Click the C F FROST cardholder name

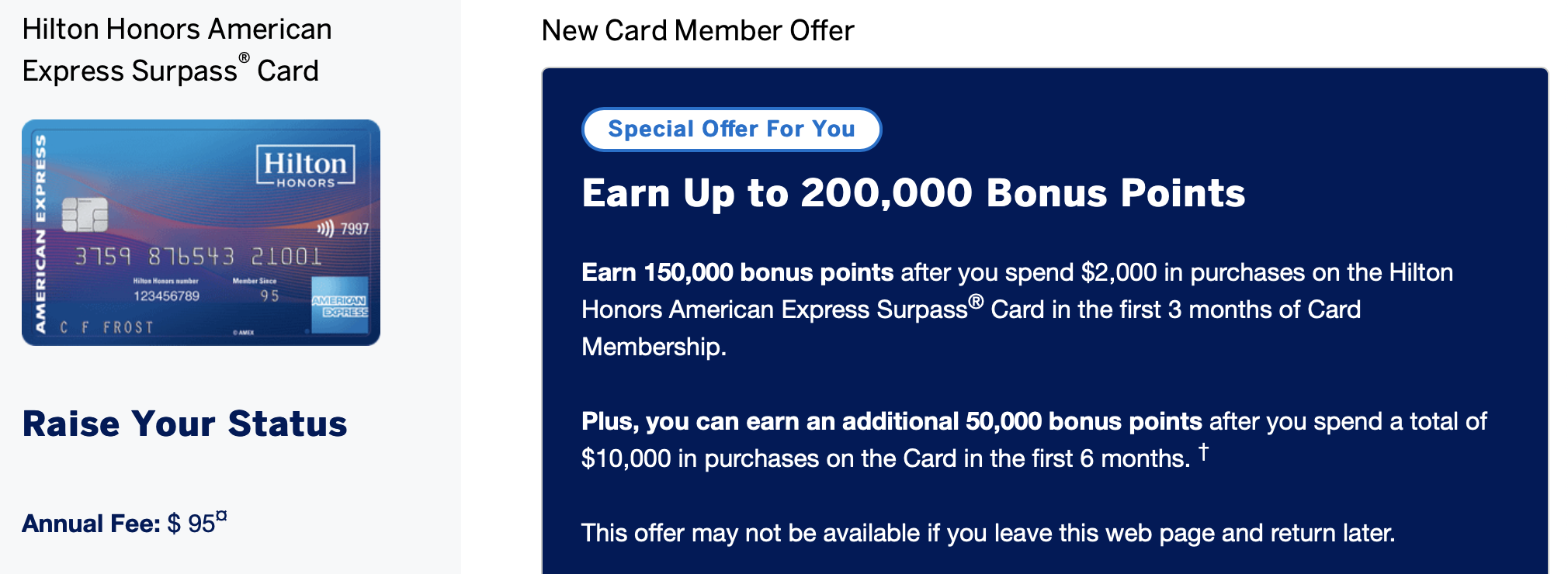[x=107, y=327]
